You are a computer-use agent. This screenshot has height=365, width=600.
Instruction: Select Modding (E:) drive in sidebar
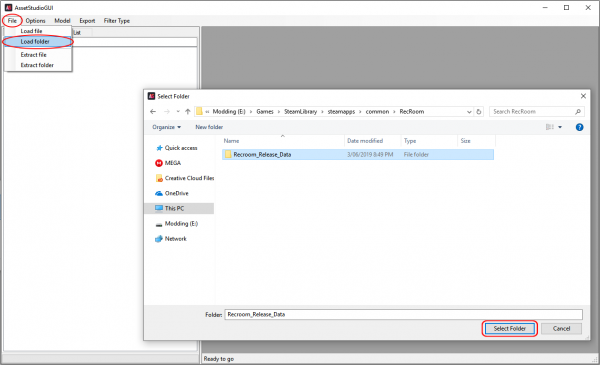click(x=181, y=224)
